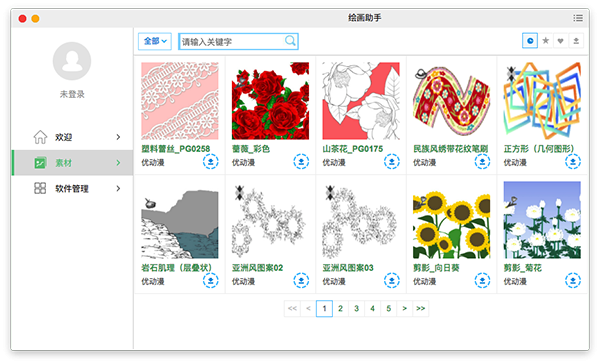Image resolution: width=600 pixels, height=364 pixels.
Task: Open the 亚洲风图案02 thumbnail
Action: 270,220
